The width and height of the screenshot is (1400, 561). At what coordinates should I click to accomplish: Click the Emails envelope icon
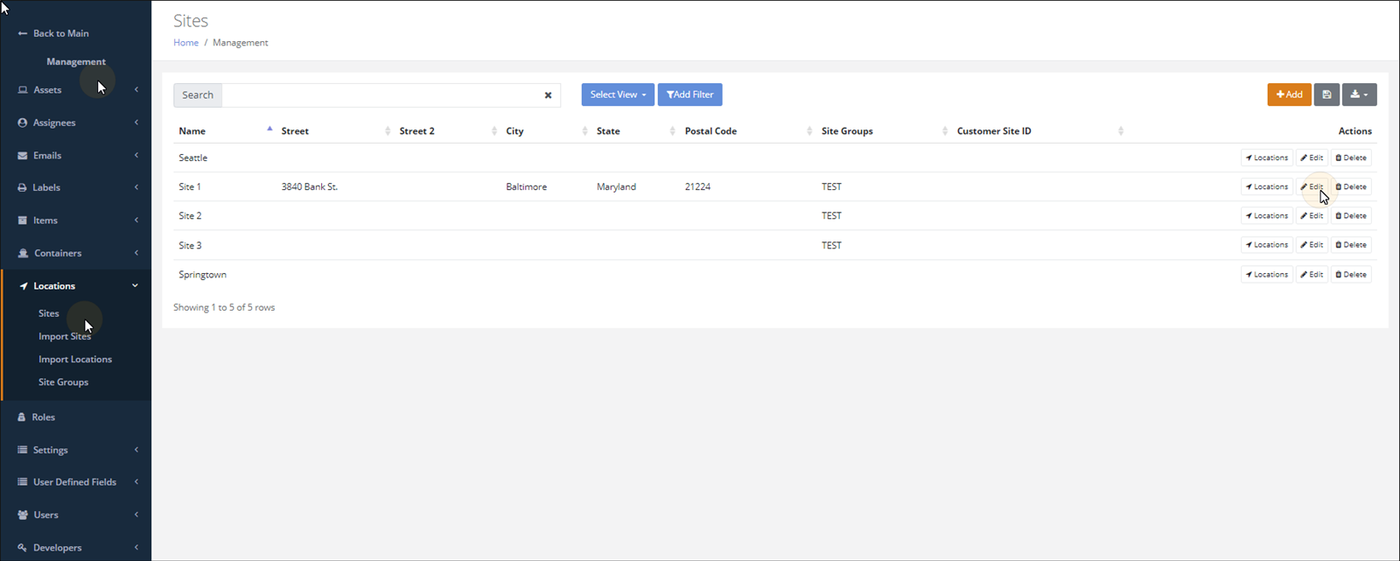23,156
